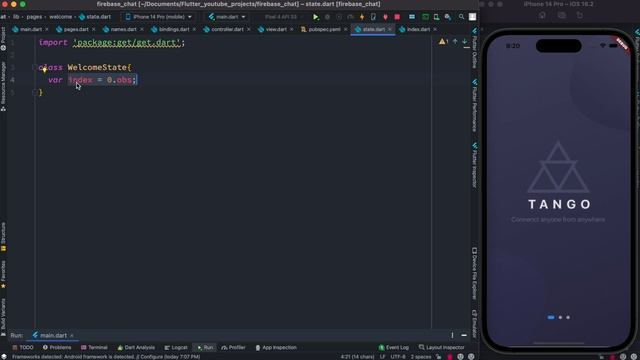Click the 'pages' breadcrumb in navigation bar

[x=34, y=17]
